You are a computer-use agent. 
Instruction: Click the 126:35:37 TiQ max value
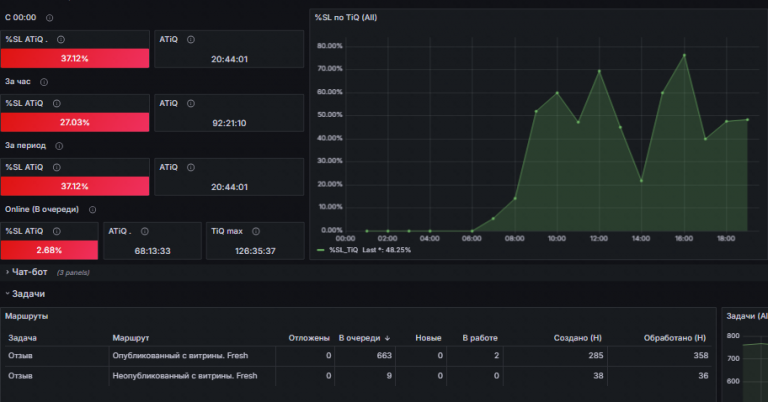click(x=255, y=251)
